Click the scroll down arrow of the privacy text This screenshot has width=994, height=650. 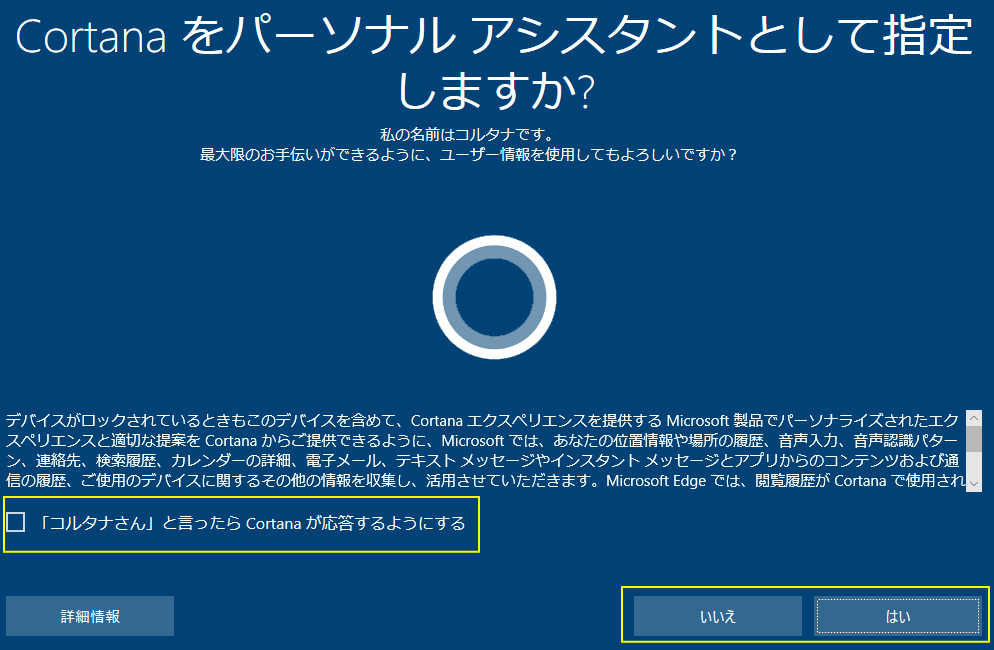point(974,484)
